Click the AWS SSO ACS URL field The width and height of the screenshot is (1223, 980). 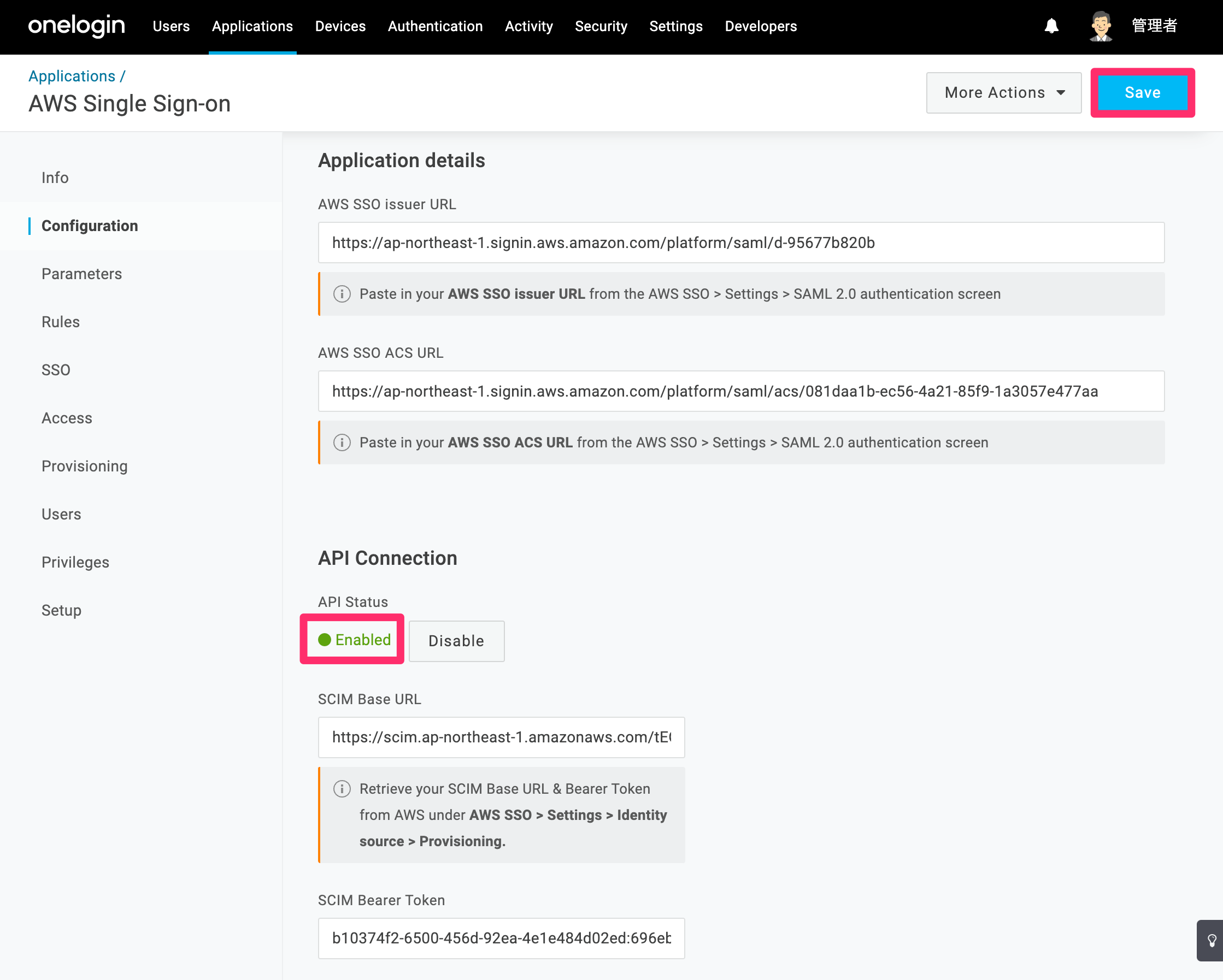[x=741, y=391]
